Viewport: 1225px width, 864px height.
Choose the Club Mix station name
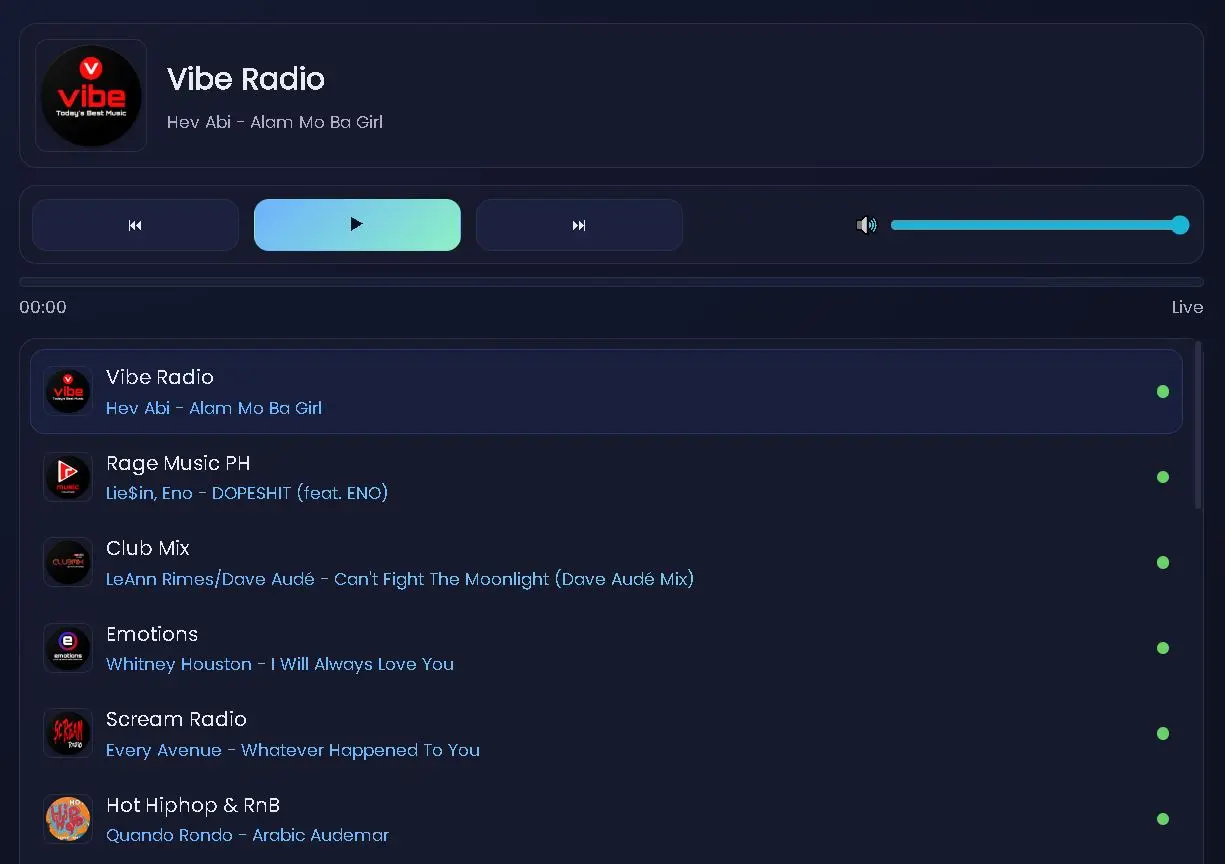[148, 548]
